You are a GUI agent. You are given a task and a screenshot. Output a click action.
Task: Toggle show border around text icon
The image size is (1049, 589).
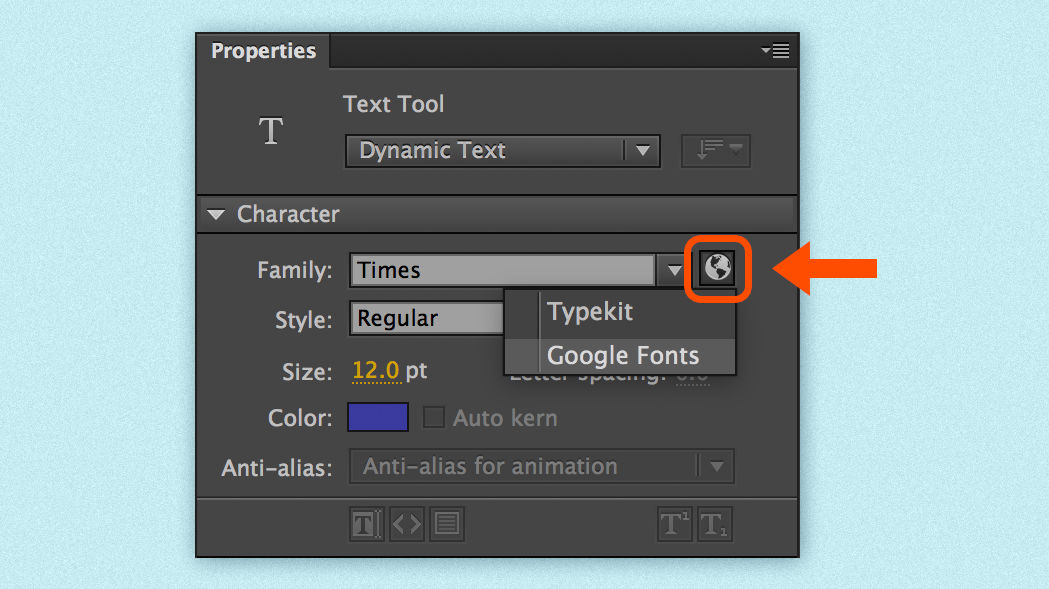tap(447, 524)
